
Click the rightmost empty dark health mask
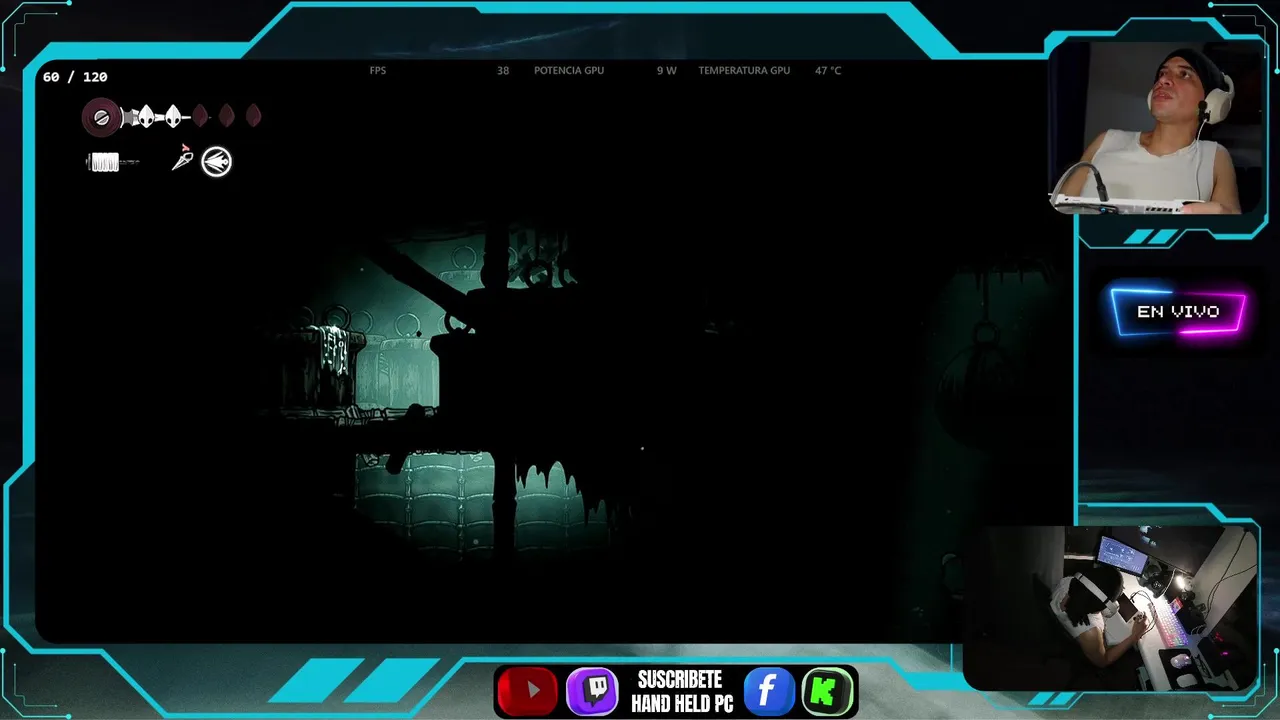click(x=254, y=116)
